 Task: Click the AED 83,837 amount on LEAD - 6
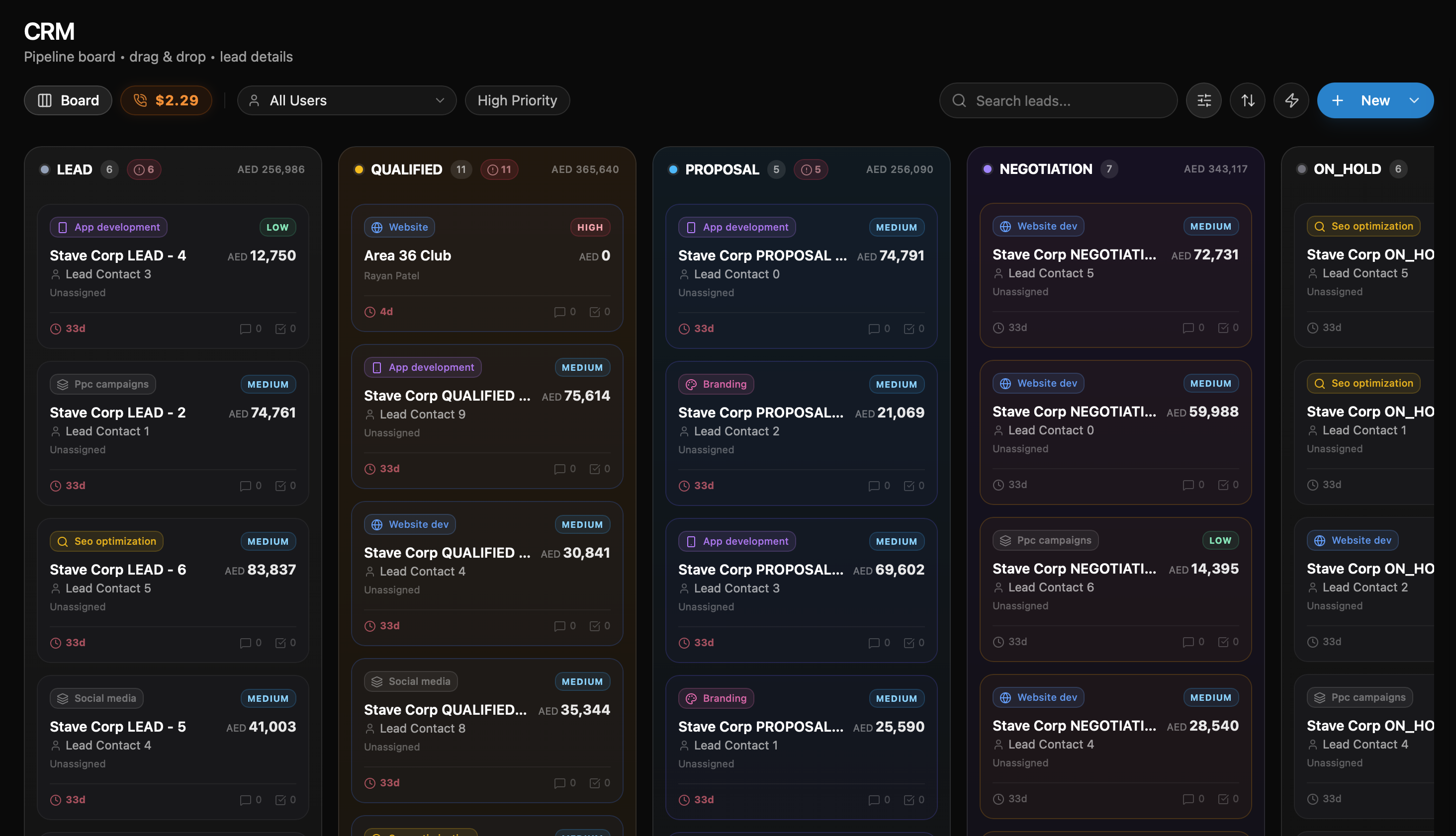(x=260, y=570)
